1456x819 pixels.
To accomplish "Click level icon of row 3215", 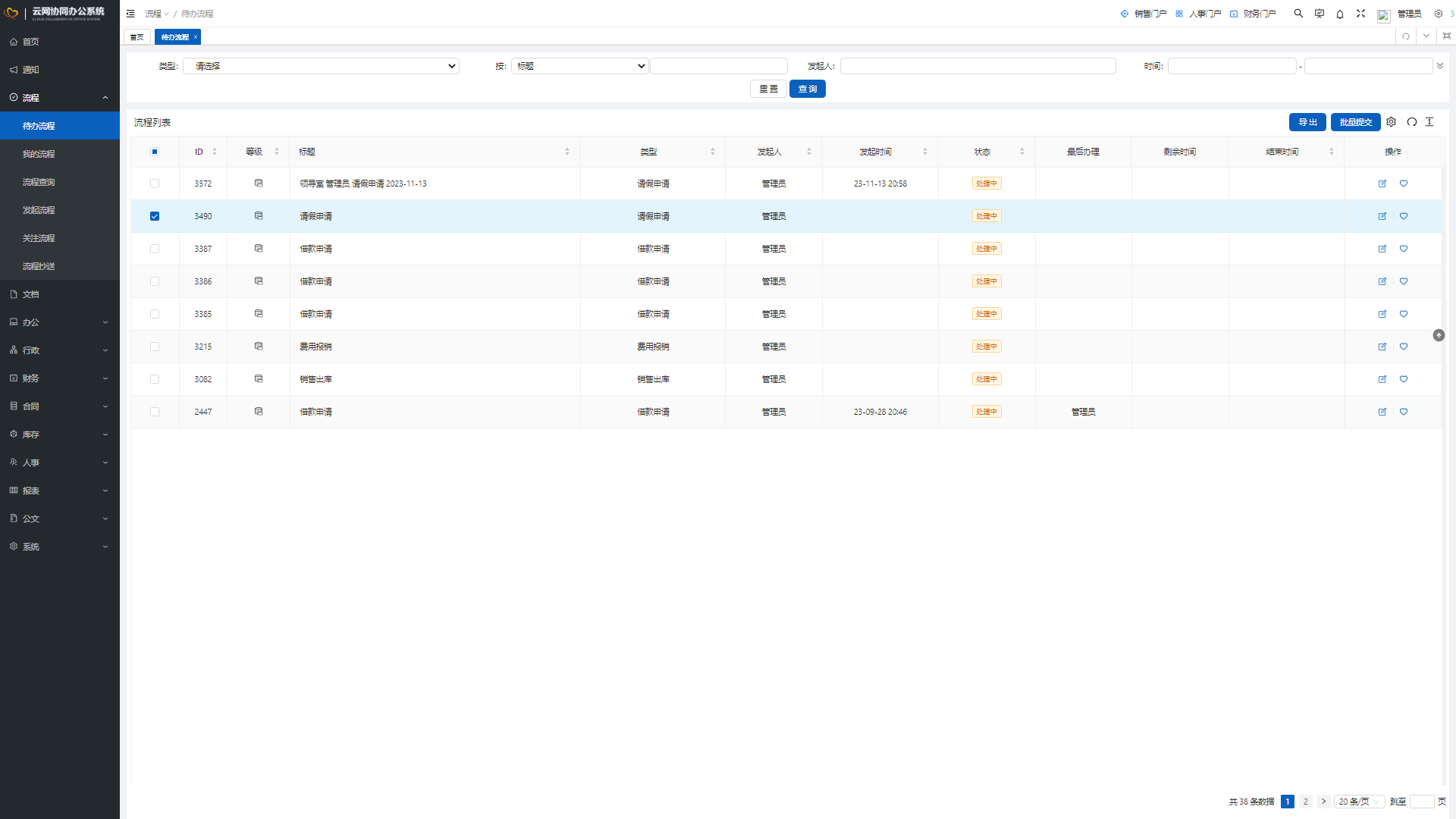I will point(259,347).
